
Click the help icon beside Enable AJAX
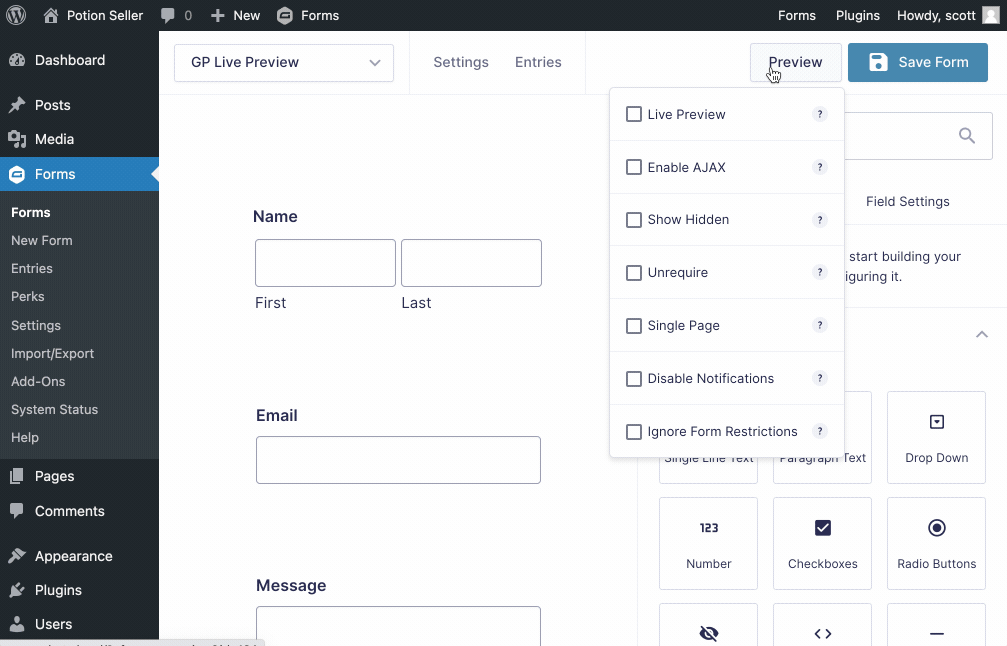click(819, 167)
